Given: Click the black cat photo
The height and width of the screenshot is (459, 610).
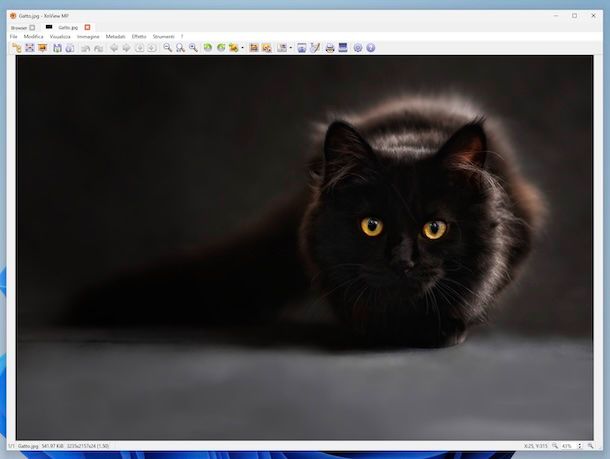Looking at the screenshot, I should pyautogui.click(x=305, y=248).
